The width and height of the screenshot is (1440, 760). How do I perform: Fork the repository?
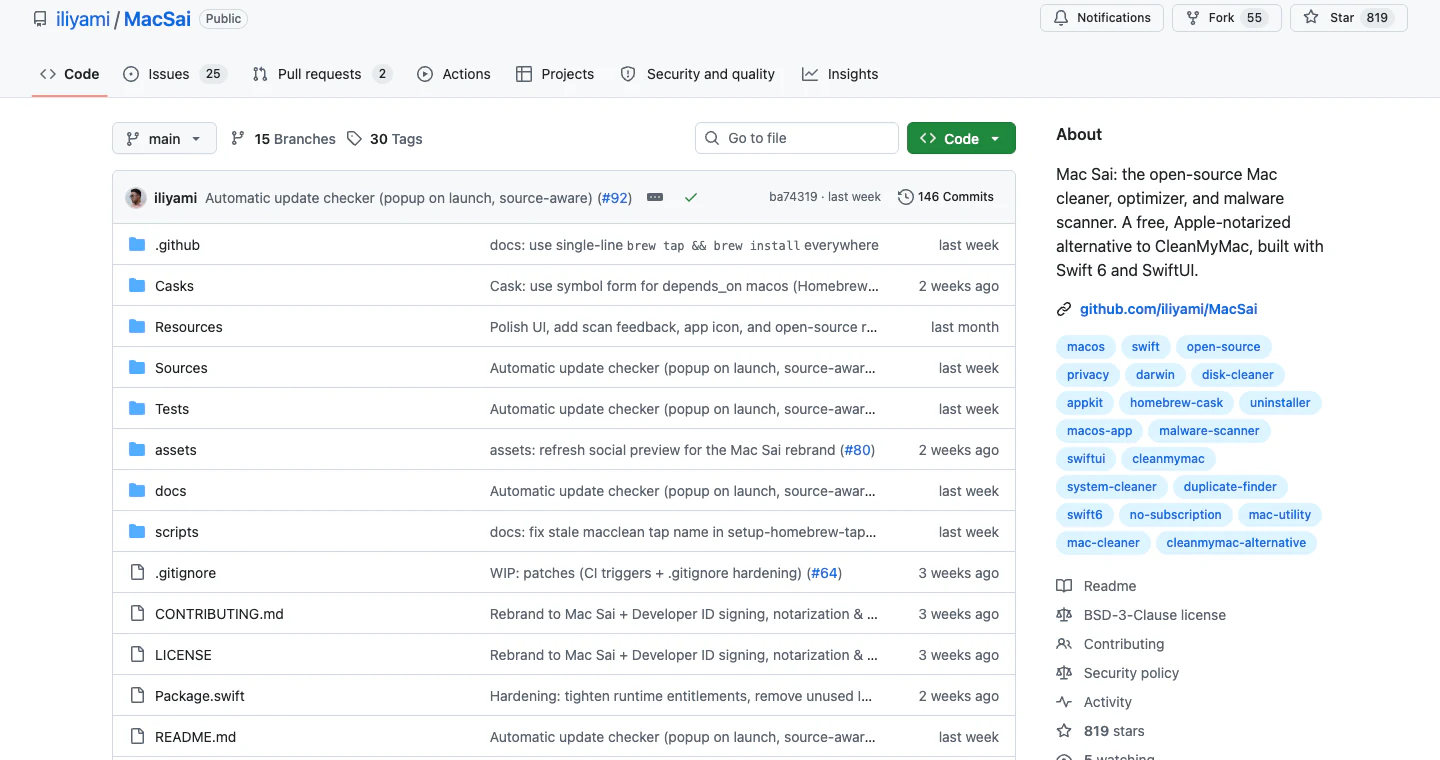point(1227,18)
